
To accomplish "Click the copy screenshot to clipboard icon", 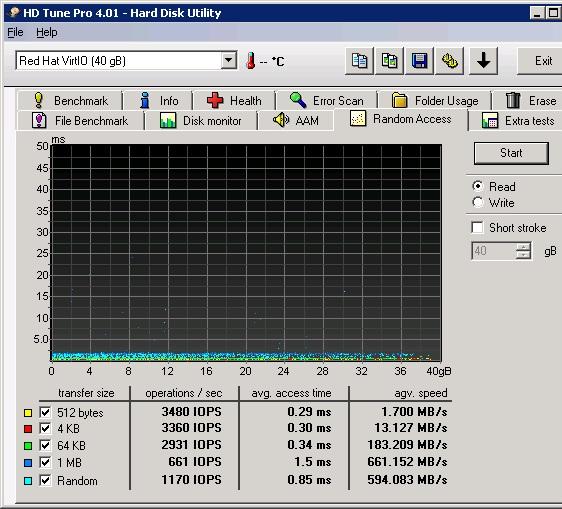I will [x=389, y=61].
